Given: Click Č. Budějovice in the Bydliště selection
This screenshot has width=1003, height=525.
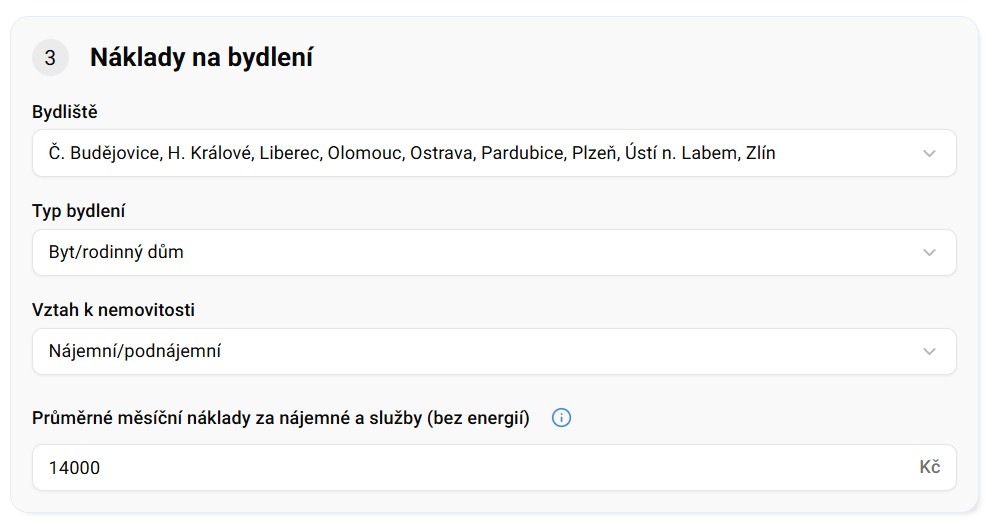Looking at the screenshot, I should [x=104, y=154].
